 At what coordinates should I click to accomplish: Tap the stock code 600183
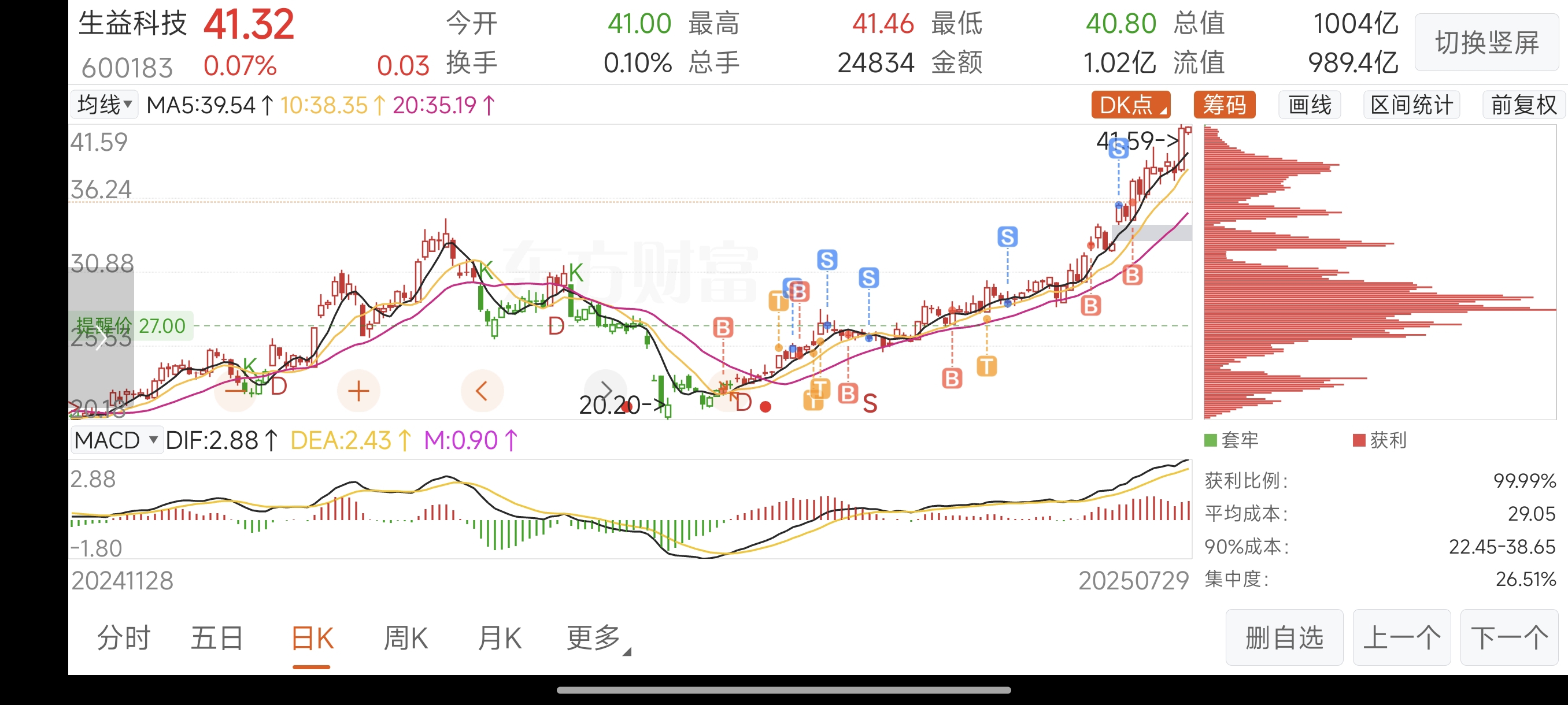pos(127,68)
